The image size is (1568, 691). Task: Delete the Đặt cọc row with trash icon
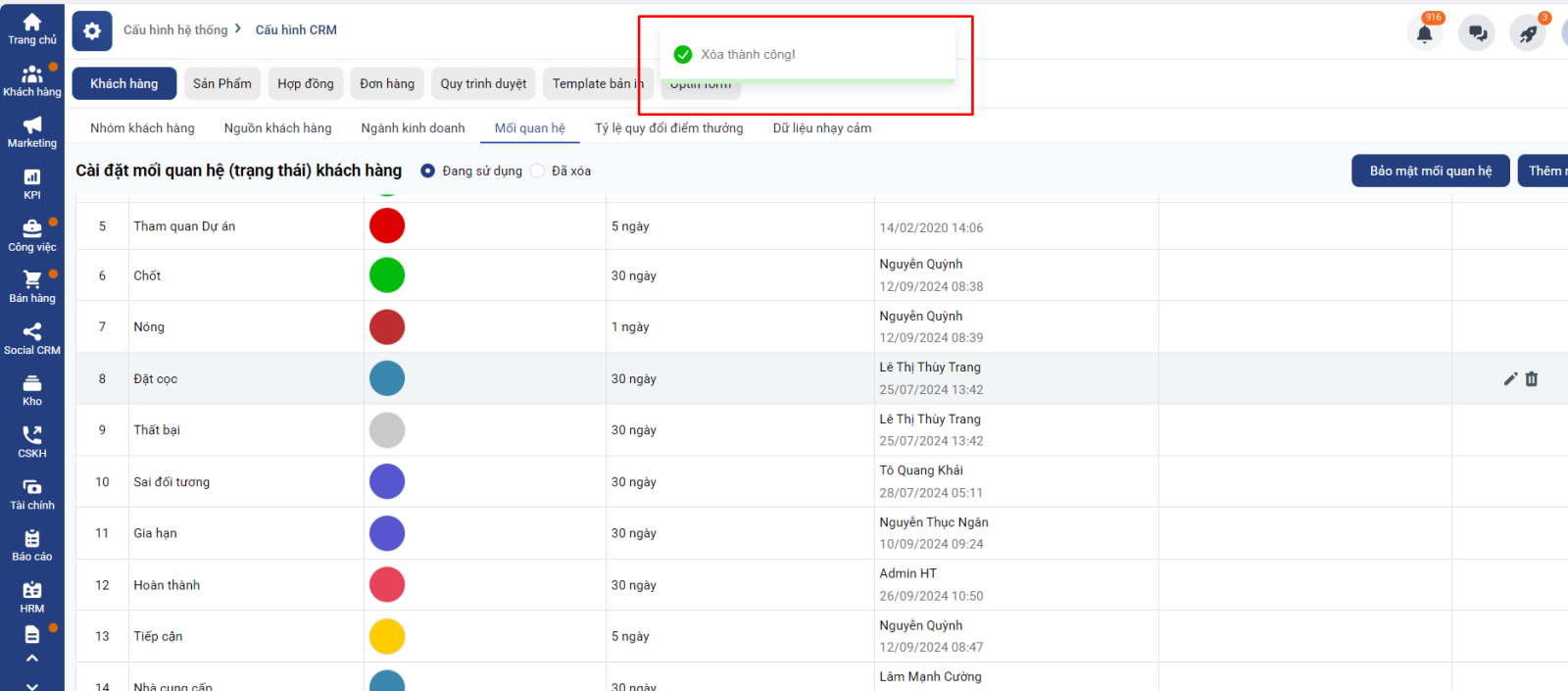pyautogui.click(x=1532, y=379)
